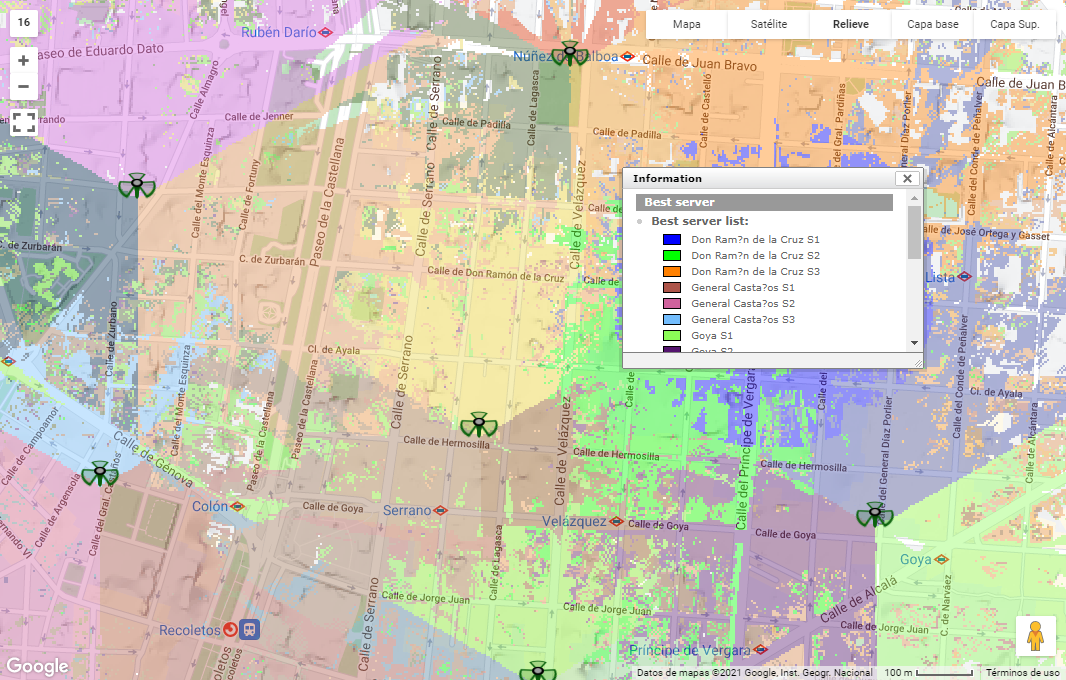Viewport: 1066px width, 680px height.
Task: Select Don Ram?n de la Cruz S2 label
Action: tap(755, 256)
